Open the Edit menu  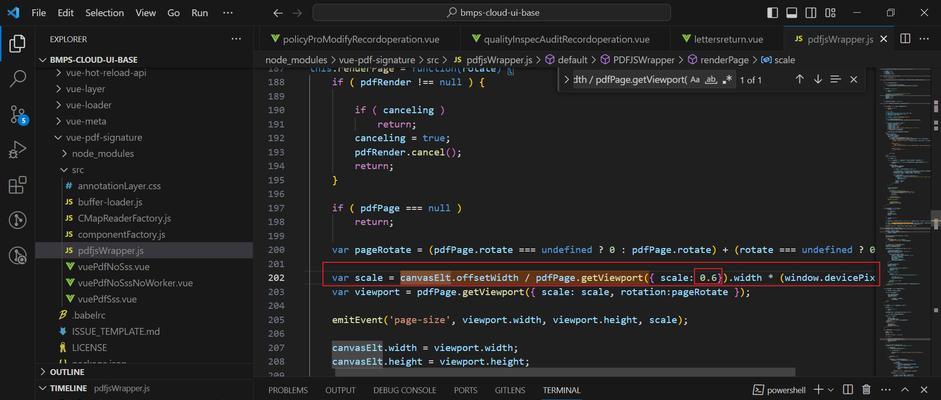tap(66, 13)
